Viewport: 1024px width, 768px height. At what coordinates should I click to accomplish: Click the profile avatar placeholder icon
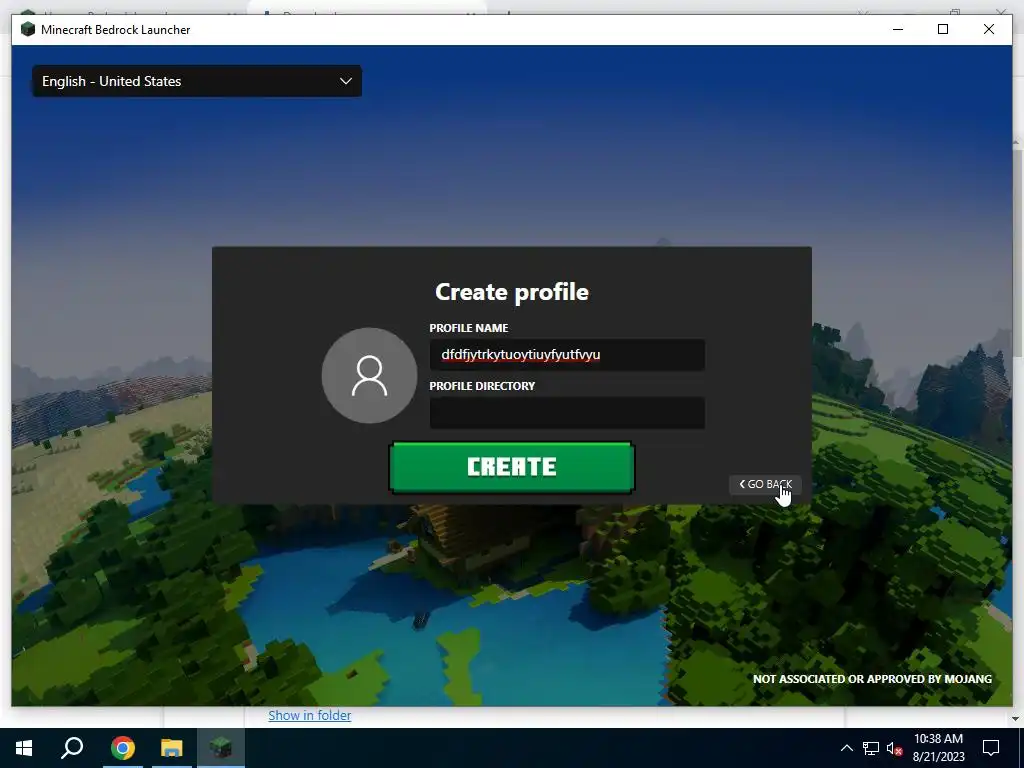(370, 376)
